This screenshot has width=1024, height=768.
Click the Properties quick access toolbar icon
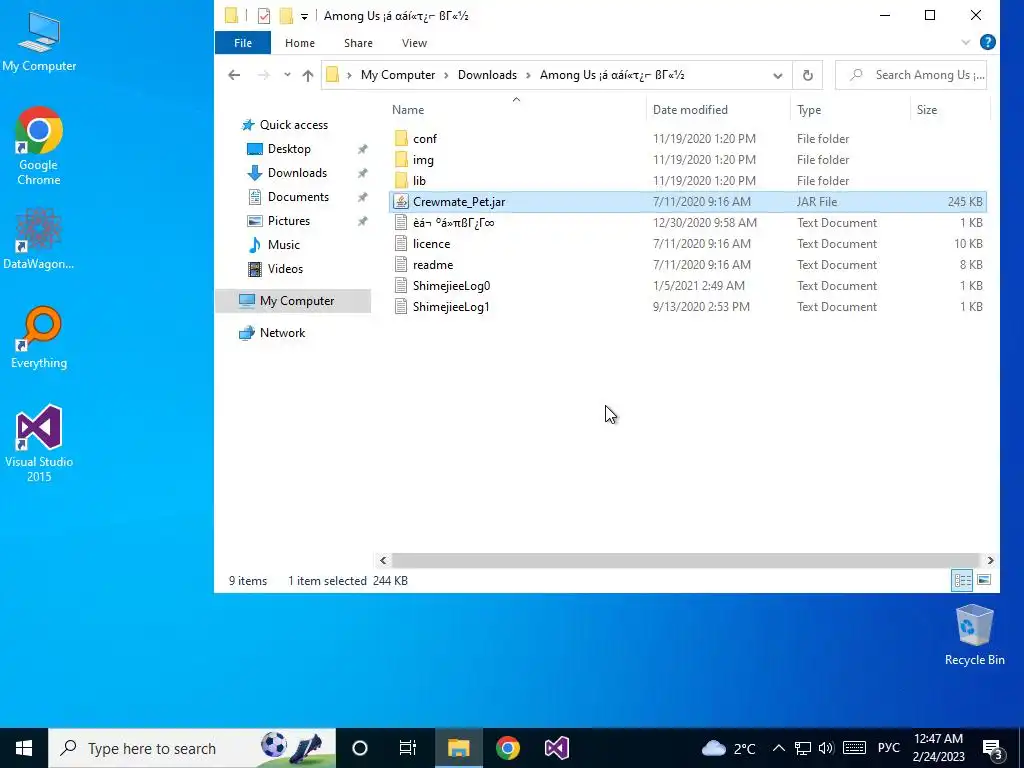click(x=264, y=16)
